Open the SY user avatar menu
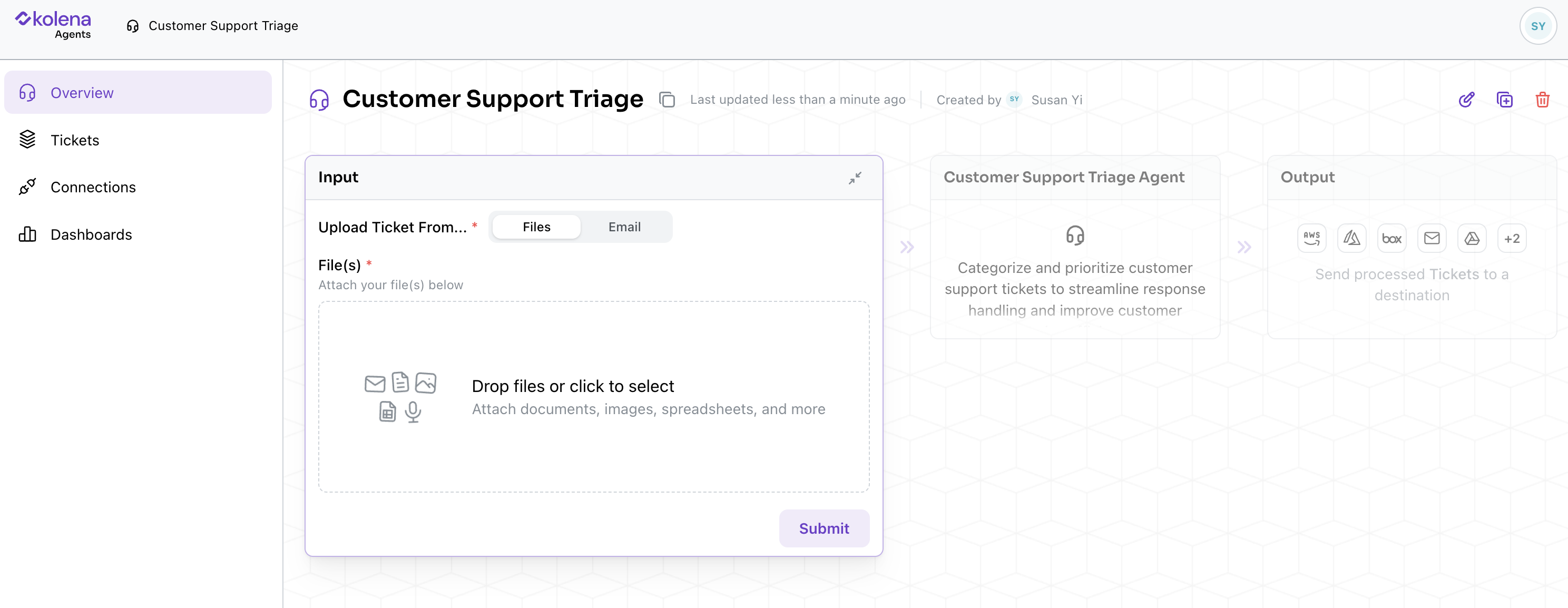This screenshot has height=608, width=1568. click(x=1537, y=26)
